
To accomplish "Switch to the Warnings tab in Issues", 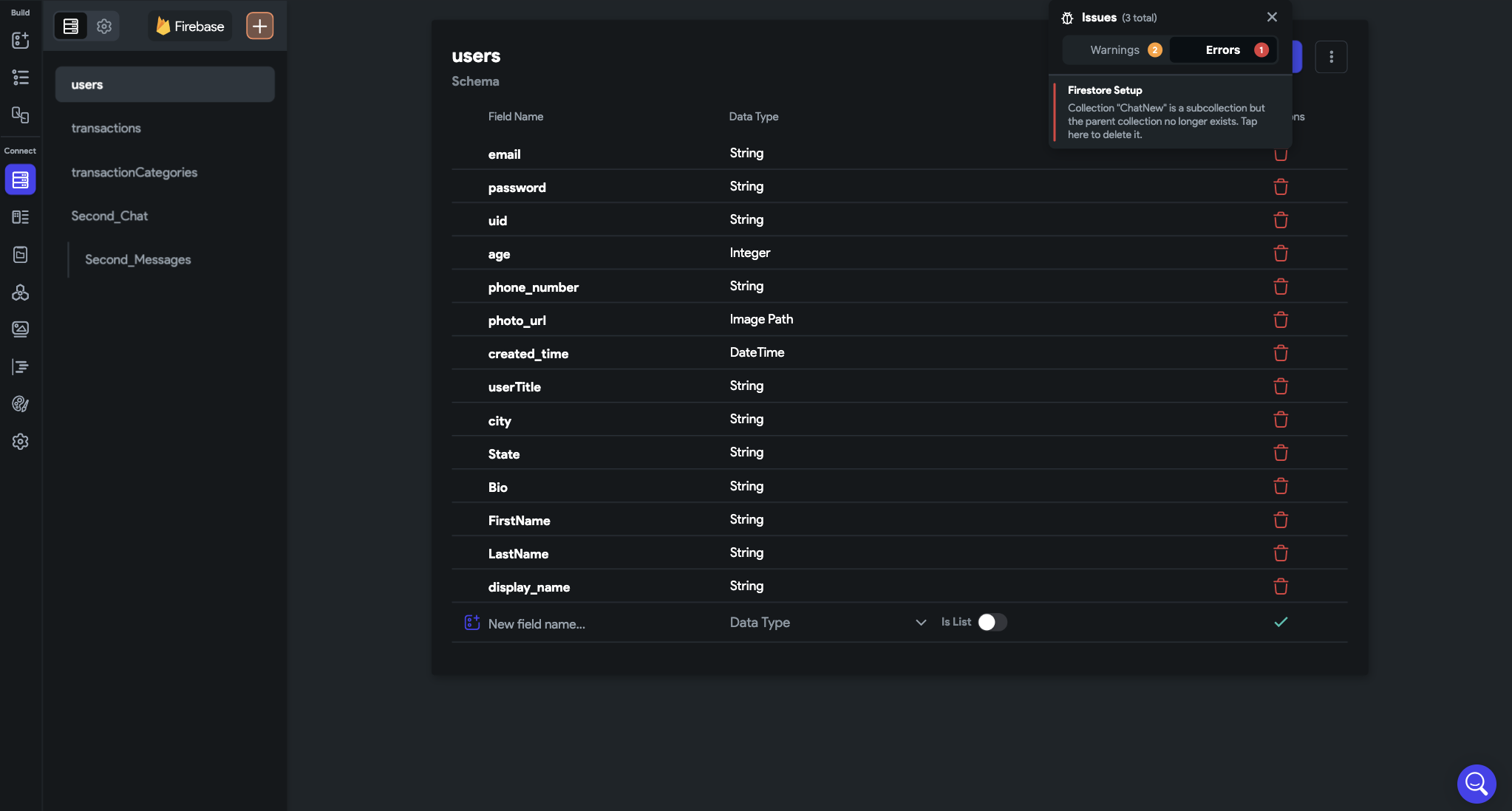I will pyautogui.click(x=1116, y=49).
